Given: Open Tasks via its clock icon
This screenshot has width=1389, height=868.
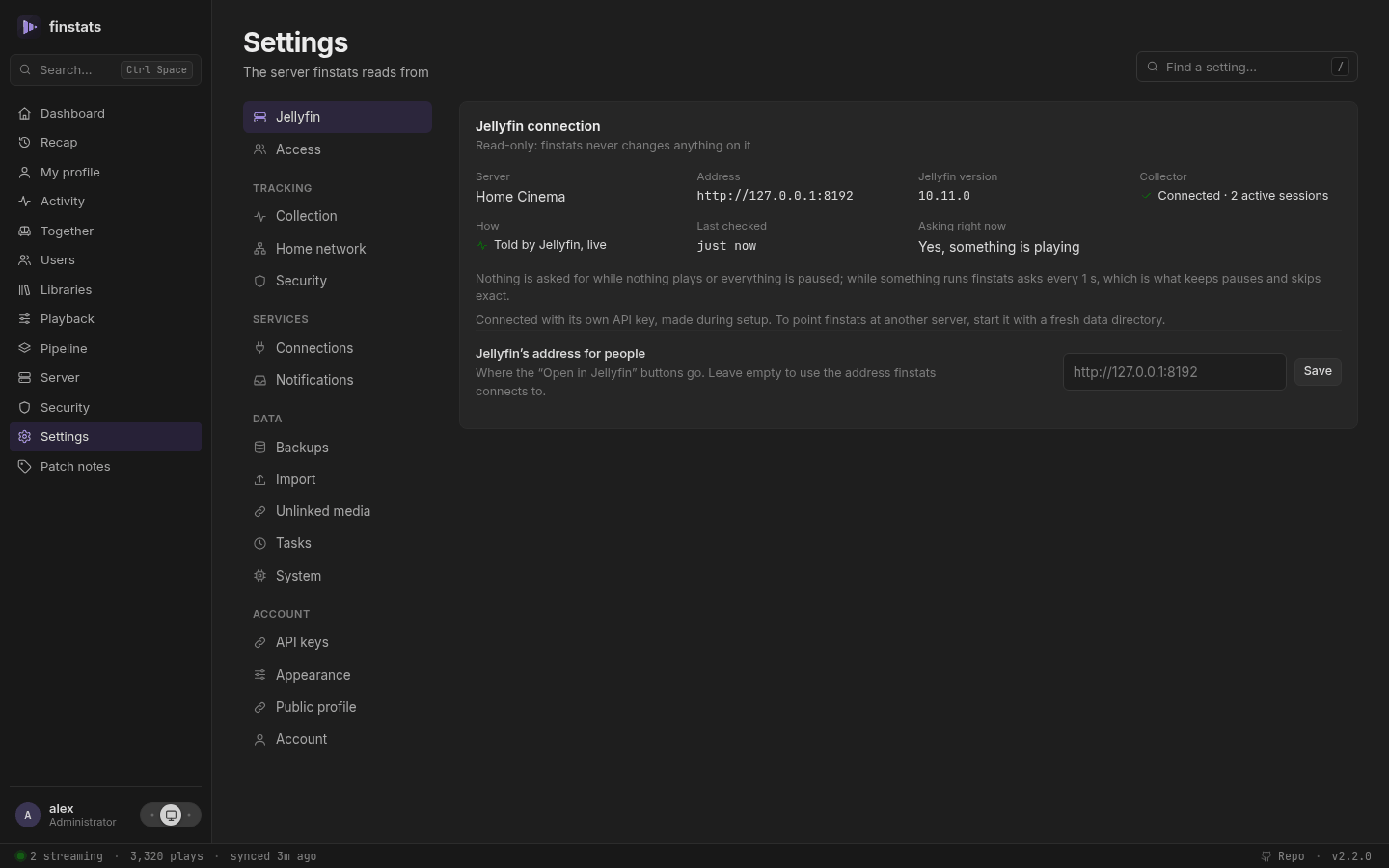Looking at the screenshot, I should [x=259, y=543].
